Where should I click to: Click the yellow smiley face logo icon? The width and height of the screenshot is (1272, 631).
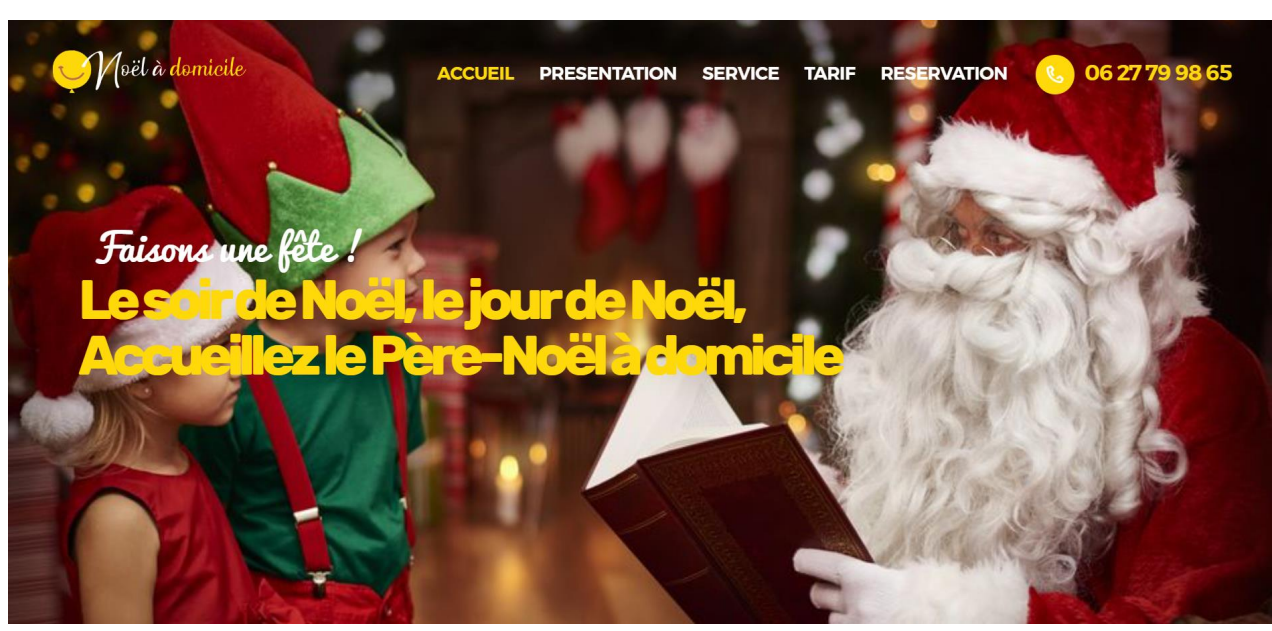(x=71, y=70)
